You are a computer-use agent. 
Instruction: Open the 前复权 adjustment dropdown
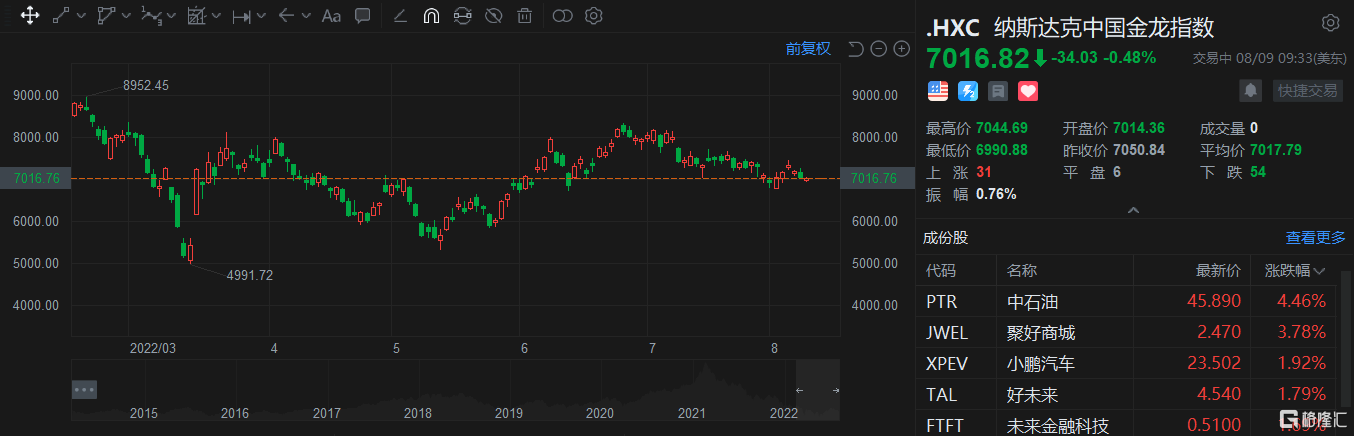pos(808,48)
